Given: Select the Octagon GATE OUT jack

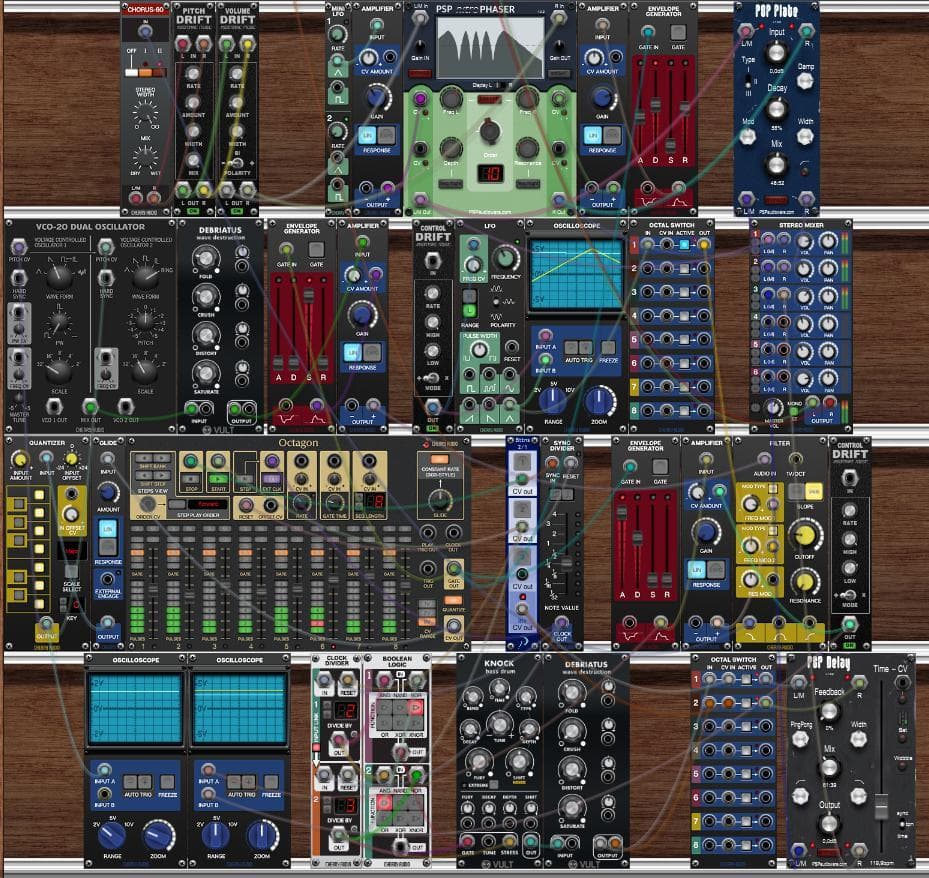Looking at the screenshot, I should point(454,569).
